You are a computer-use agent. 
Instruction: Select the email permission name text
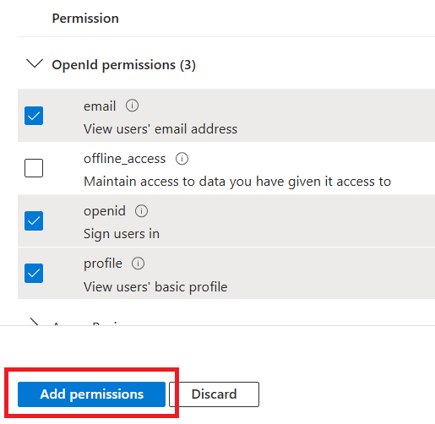tap(100, 107)
